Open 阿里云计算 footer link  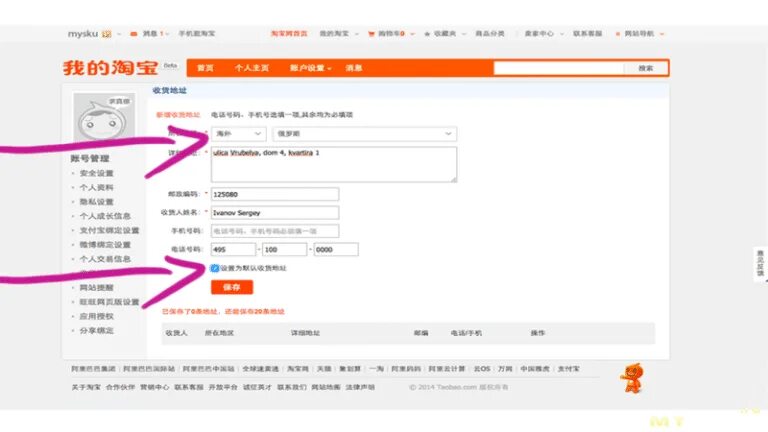(x=447, y=369)
